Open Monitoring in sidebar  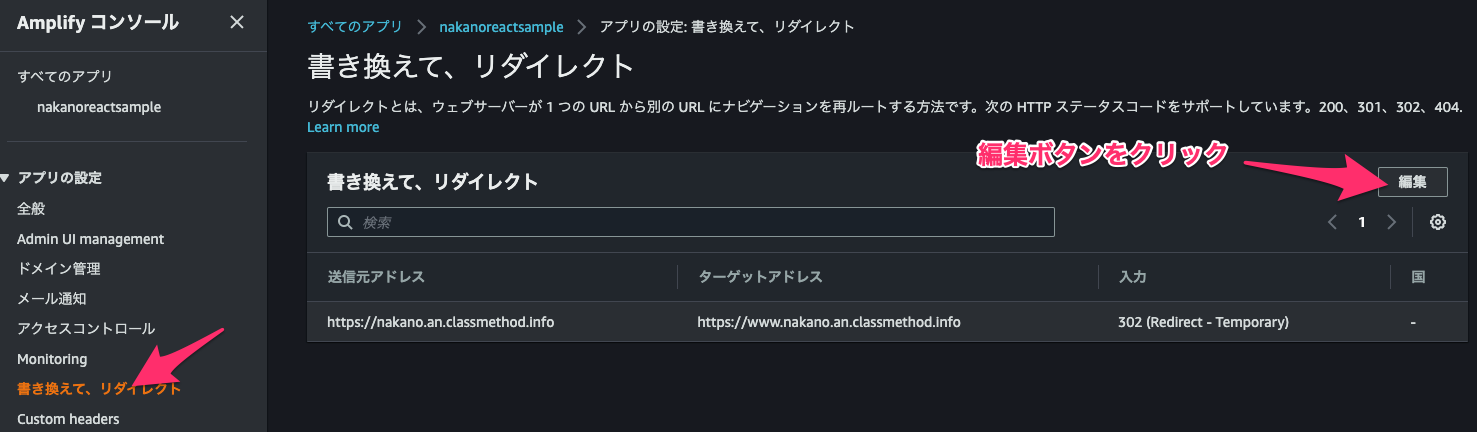point(52,359)
